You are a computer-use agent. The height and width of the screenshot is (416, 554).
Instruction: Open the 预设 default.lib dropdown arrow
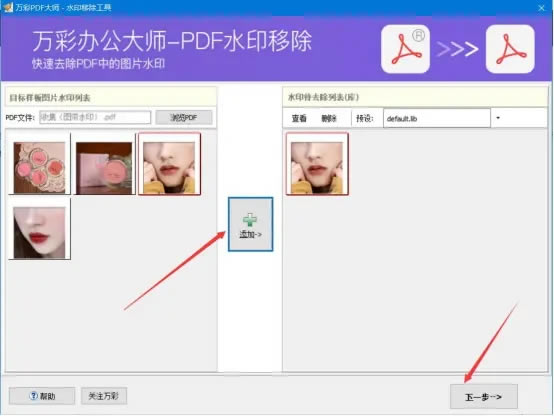click(x=498, y=118)
